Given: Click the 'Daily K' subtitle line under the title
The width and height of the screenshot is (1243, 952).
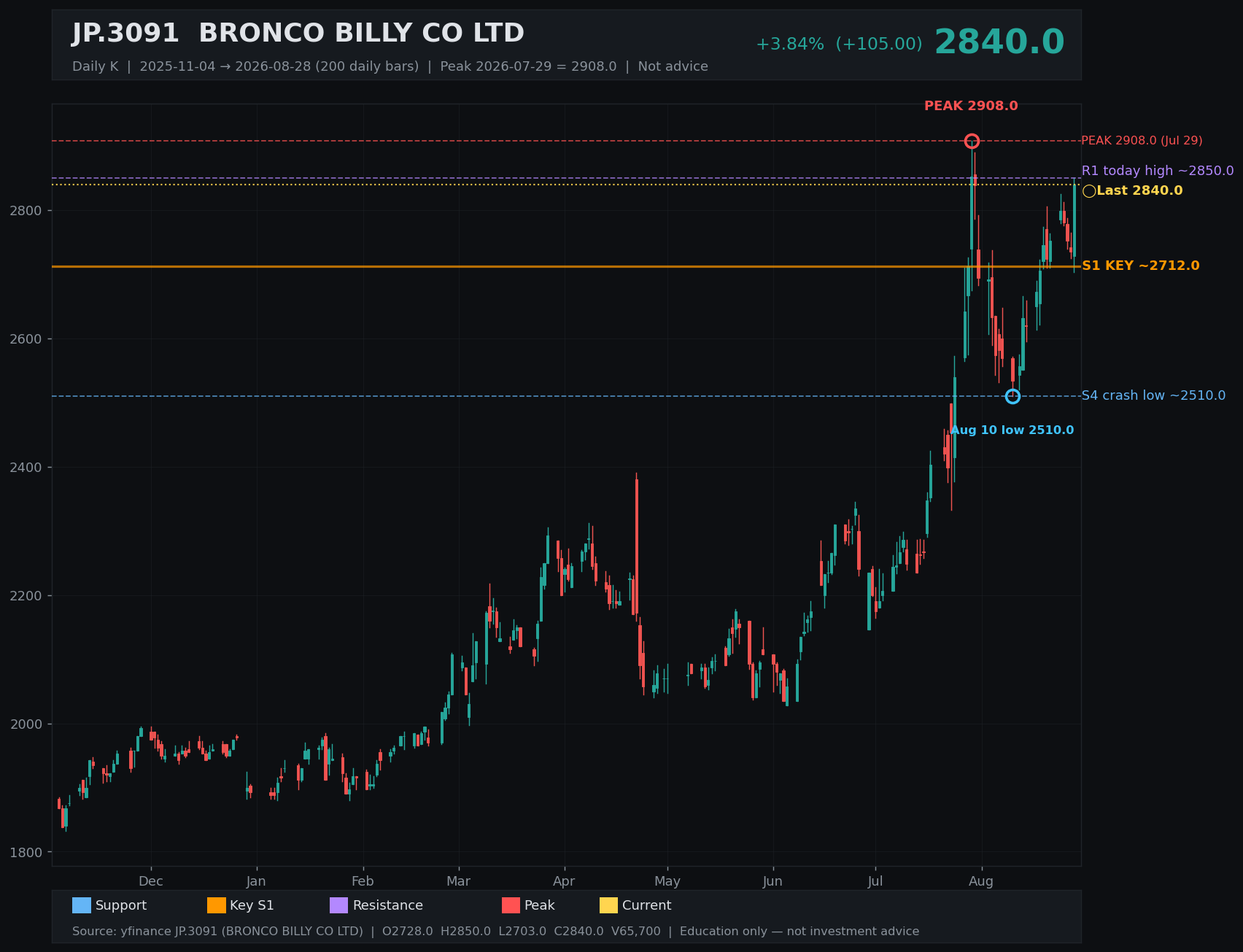Looking at the screenshot, I should click(x=390, y=66).
